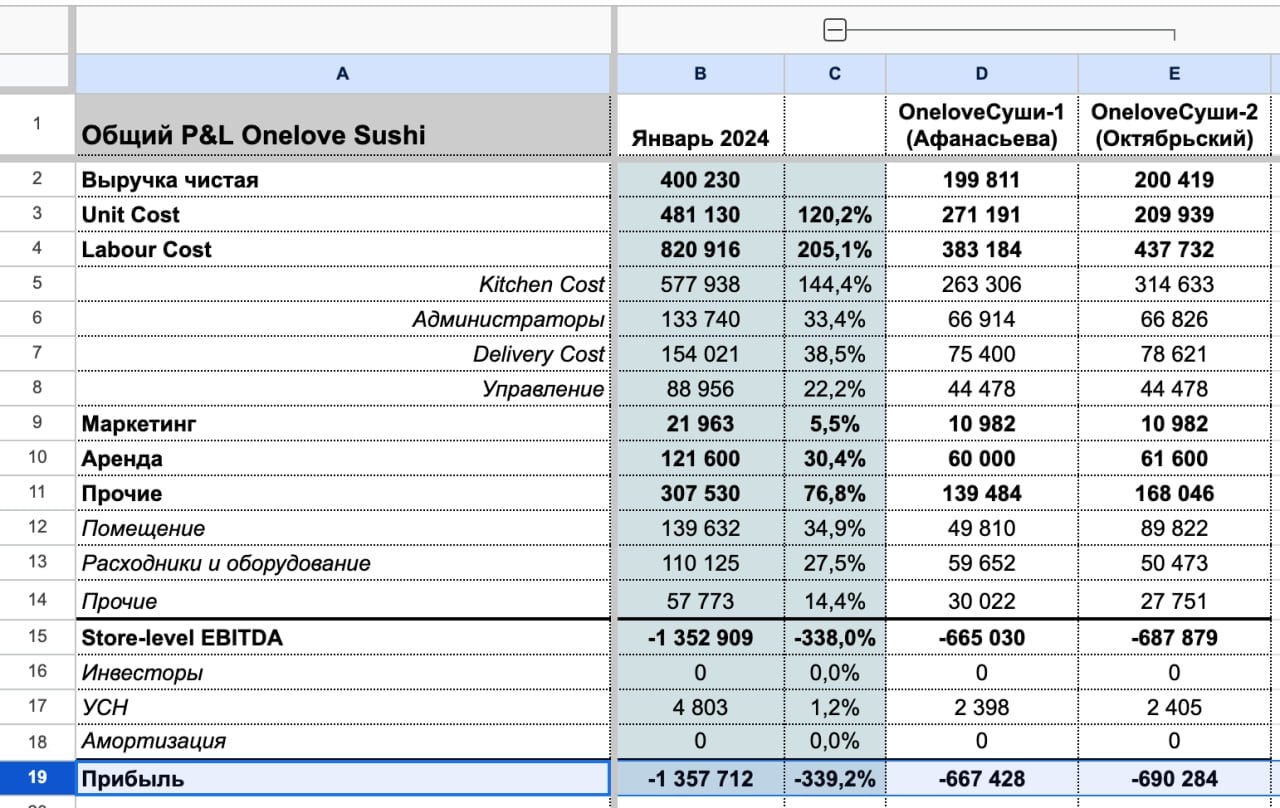Click the 'Маркетинг' label cell
Screen dimensions: 1280x808
click(x=343, y=423)
